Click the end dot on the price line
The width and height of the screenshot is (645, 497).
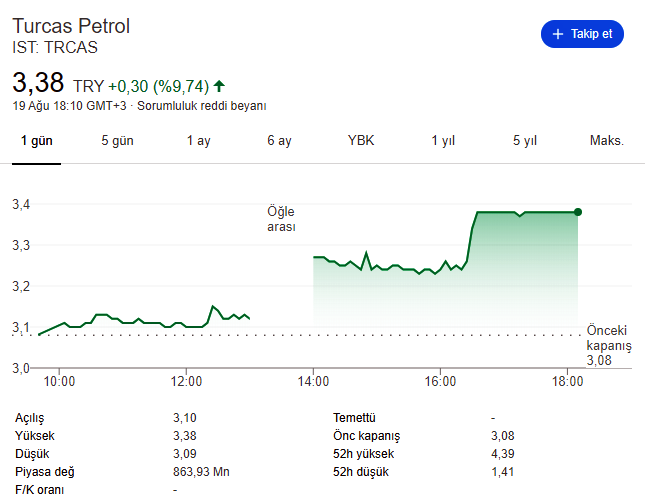click(x=578, y=212)
